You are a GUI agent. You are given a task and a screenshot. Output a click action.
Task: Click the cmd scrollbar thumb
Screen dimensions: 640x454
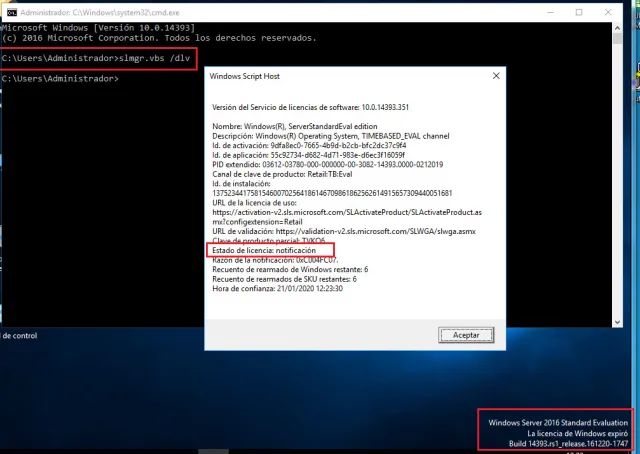coord(617,39)
